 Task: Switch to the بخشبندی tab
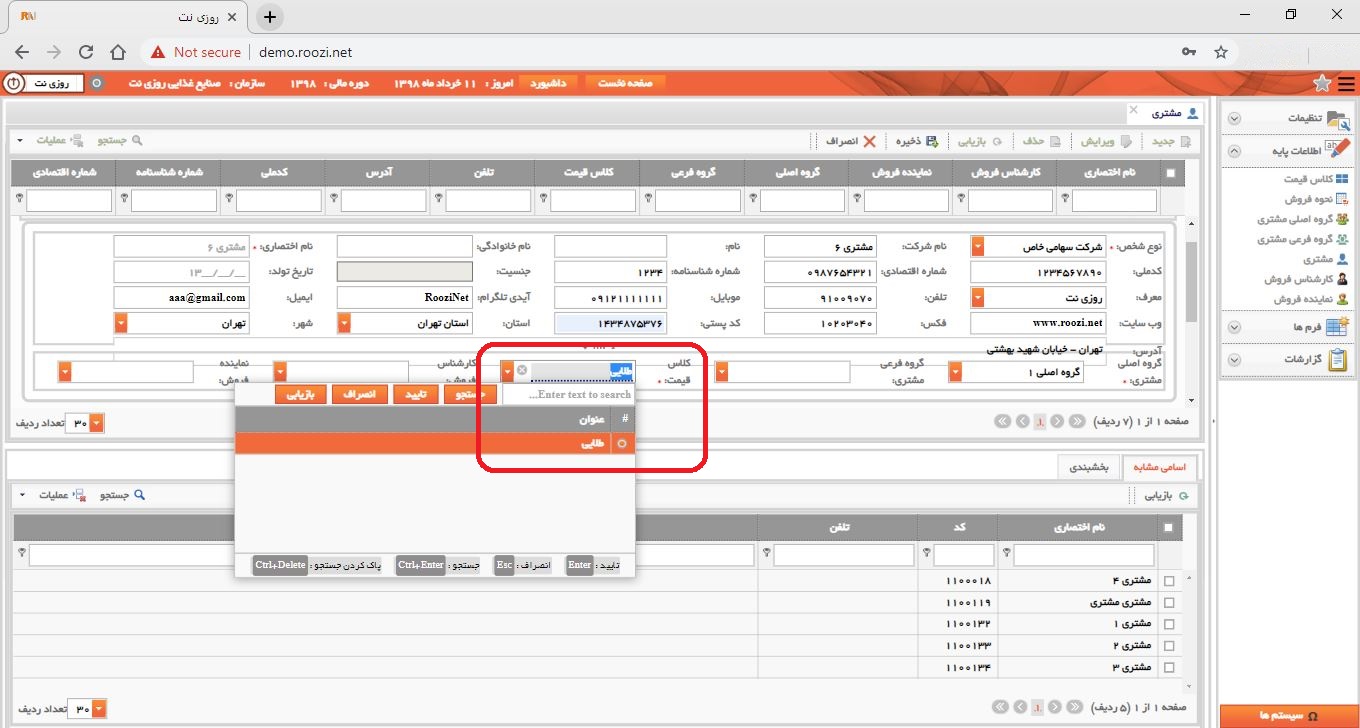(x=1090, y=467)
